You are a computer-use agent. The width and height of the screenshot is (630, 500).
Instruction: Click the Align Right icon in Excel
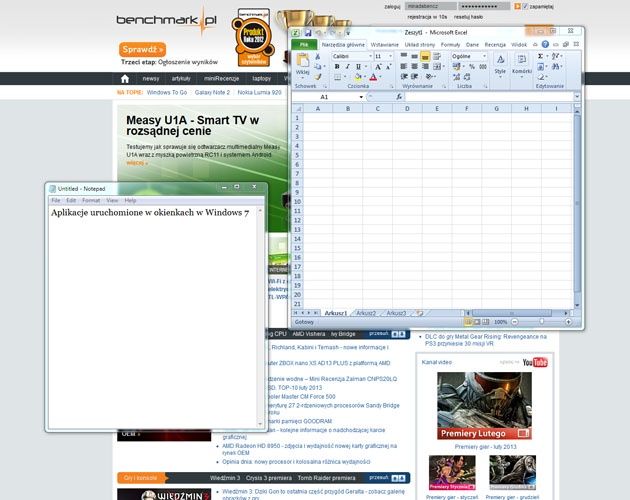(x=425, y=66)
